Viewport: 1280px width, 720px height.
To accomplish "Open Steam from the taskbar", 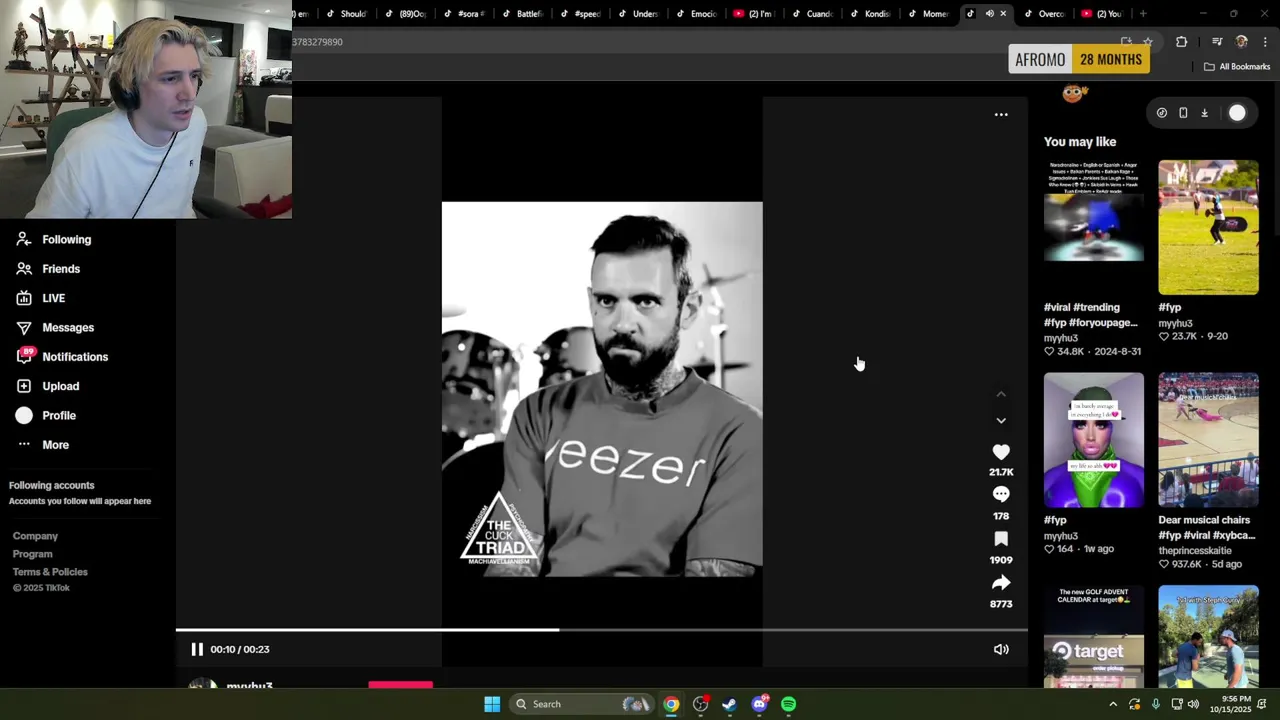I will point(730,704).
